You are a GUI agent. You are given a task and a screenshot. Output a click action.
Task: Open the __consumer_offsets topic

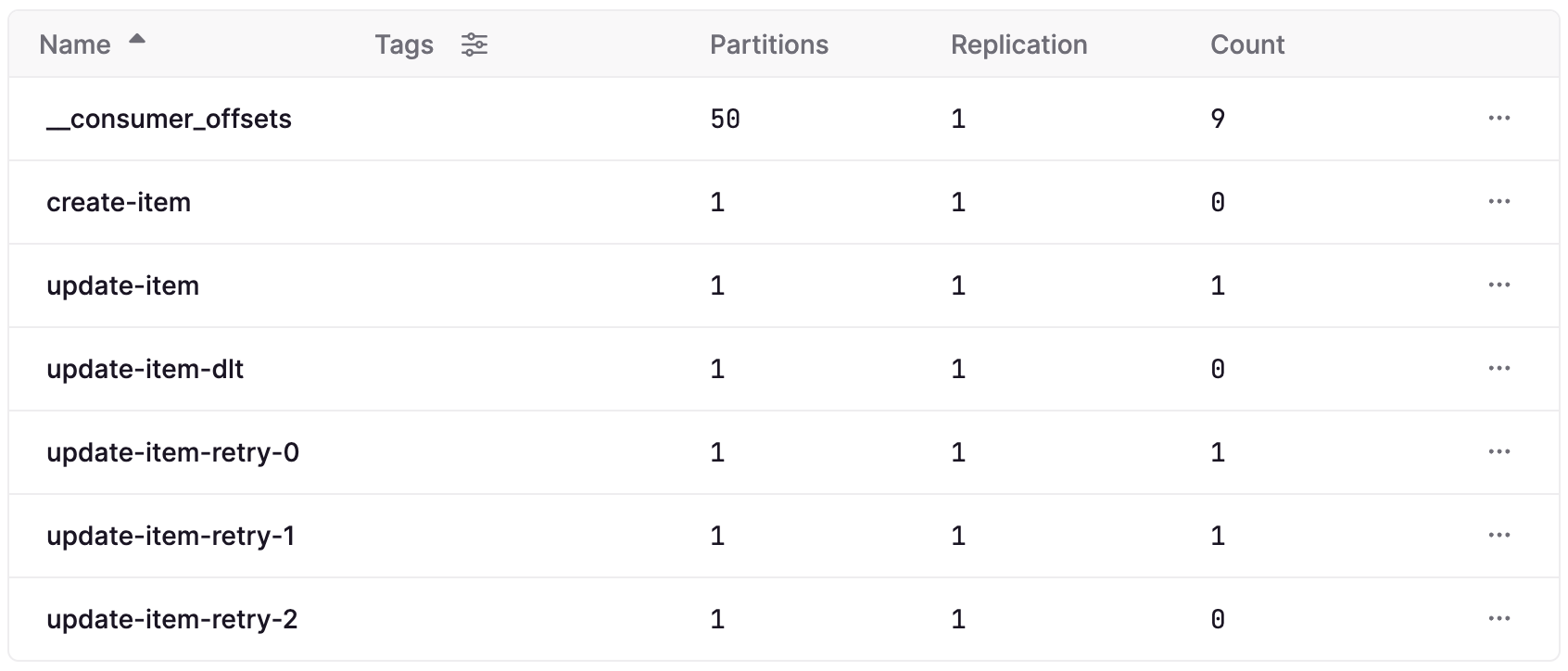(x=169, y=119)
